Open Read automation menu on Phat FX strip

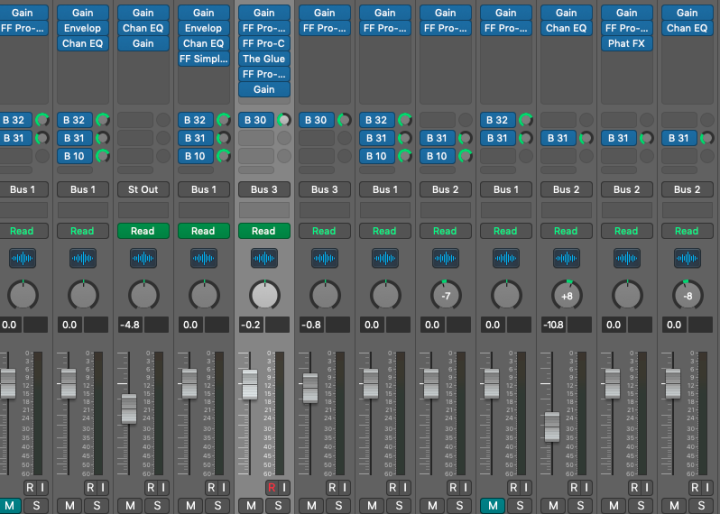tap(627, 231)
